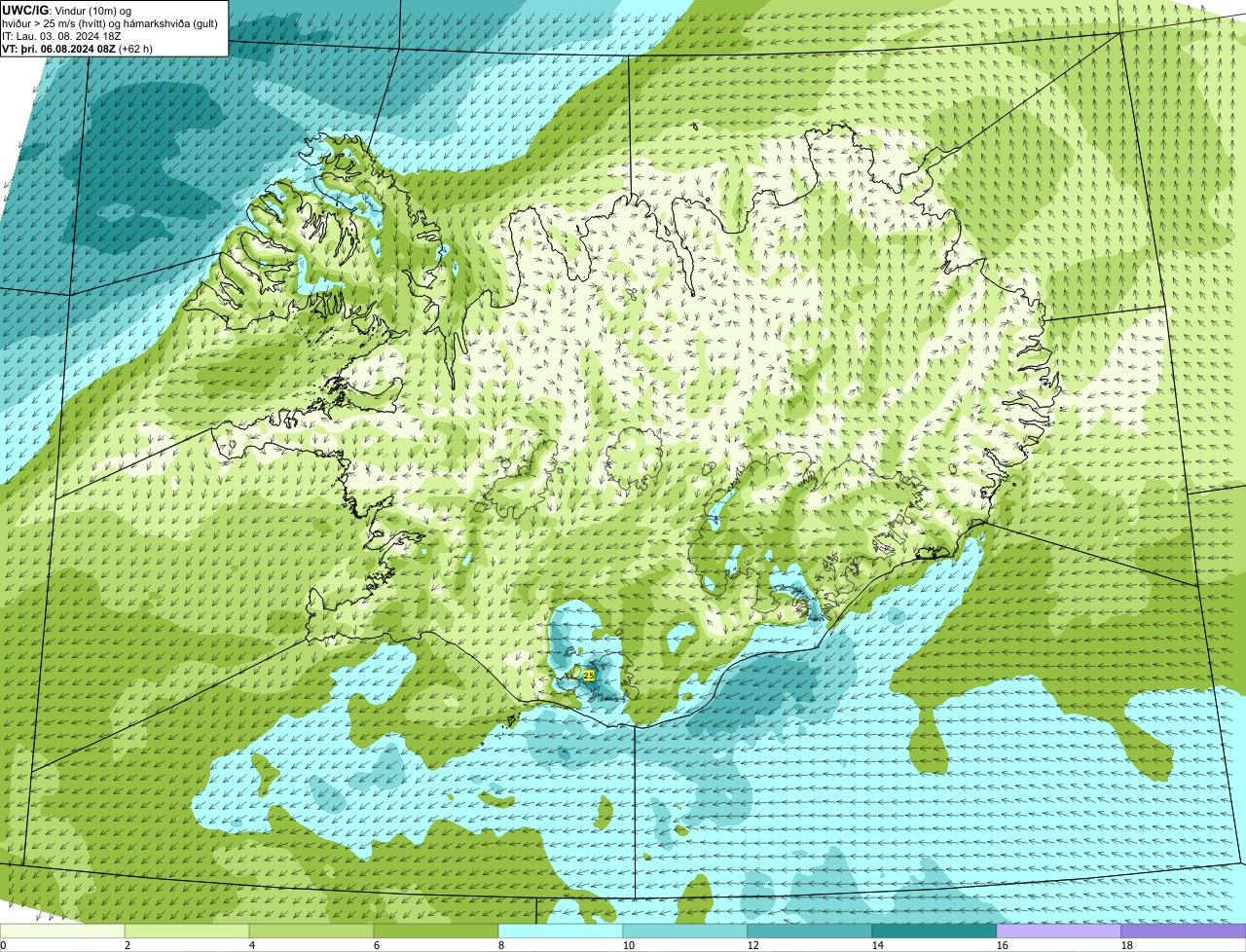Click the 2–4 m/s light green swatch
The width and height of the screenshot is (1246, 952).
(187, 931)
